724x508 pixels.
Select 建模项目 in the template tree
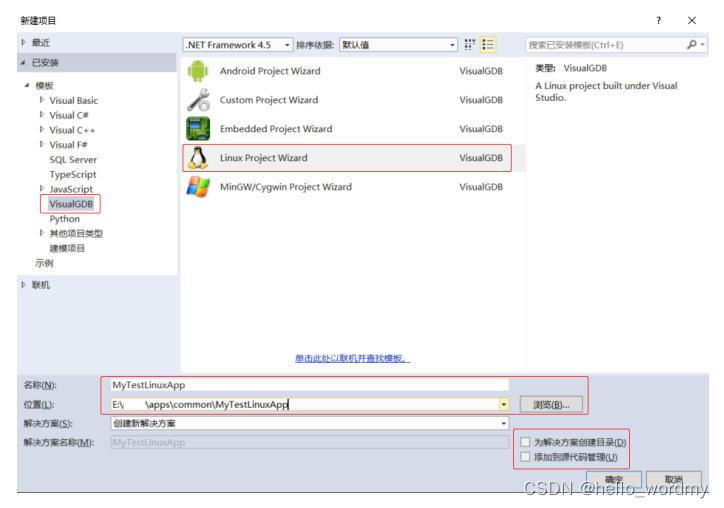point(67,248)
